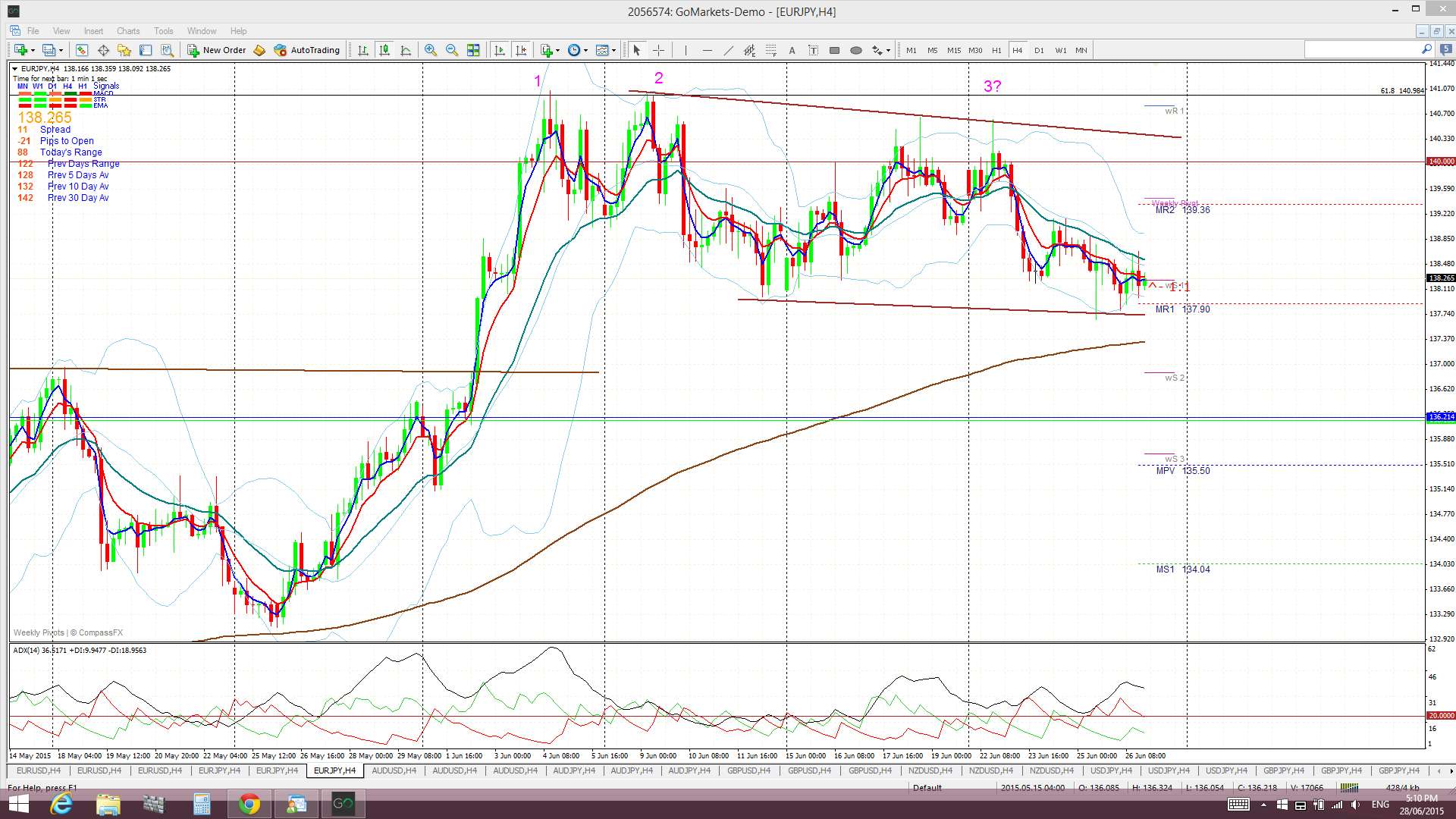Click the AutoTrading button
Image resolution: width=1456 pixels, height=819 pixels.
307,50
